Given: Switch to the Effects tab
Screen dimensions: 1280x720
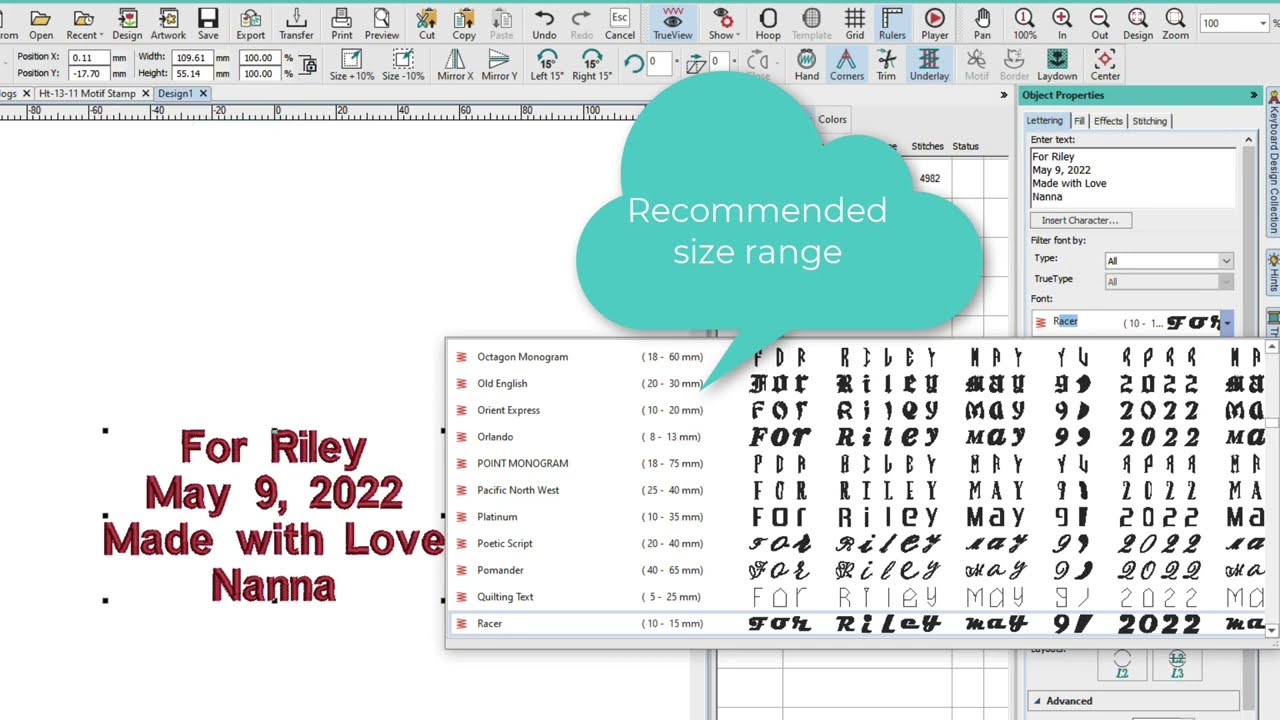Looking at the screenshot, I should tap(1108, 121).
